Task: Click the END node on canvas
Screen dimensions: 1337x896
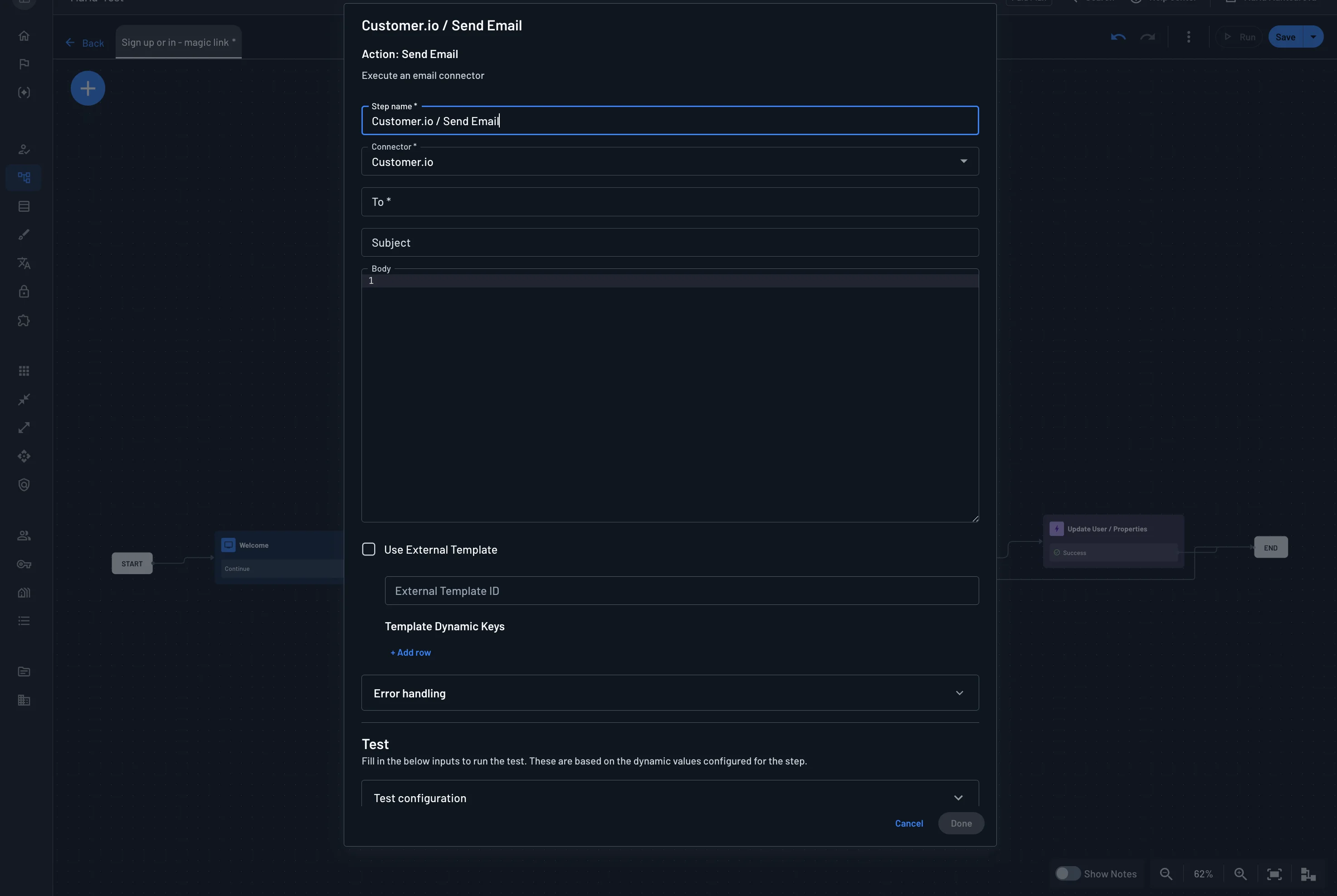Action: pos(1270,547)
